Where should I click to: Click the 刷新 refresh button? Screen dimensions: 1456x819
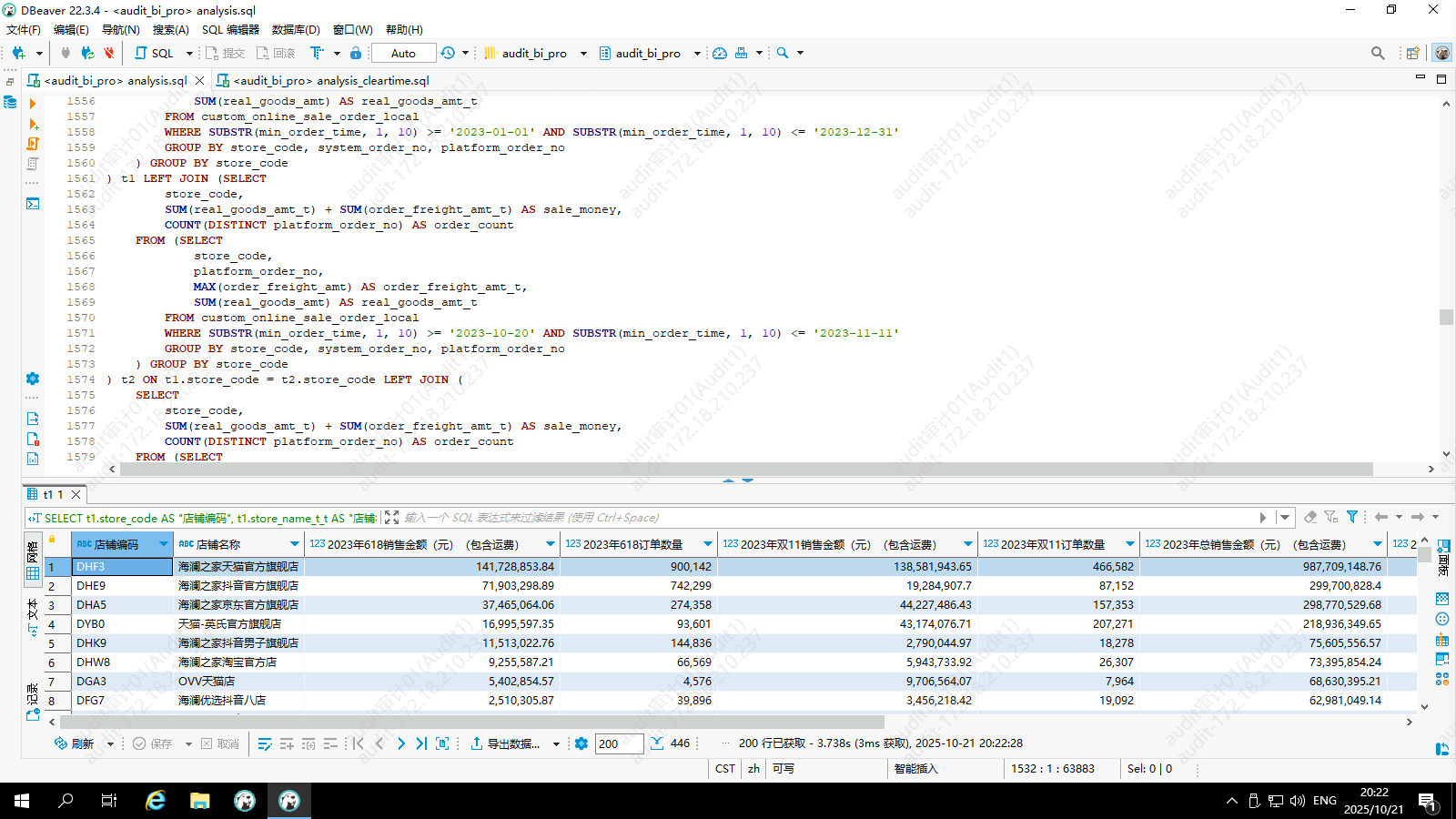(75, 743)
